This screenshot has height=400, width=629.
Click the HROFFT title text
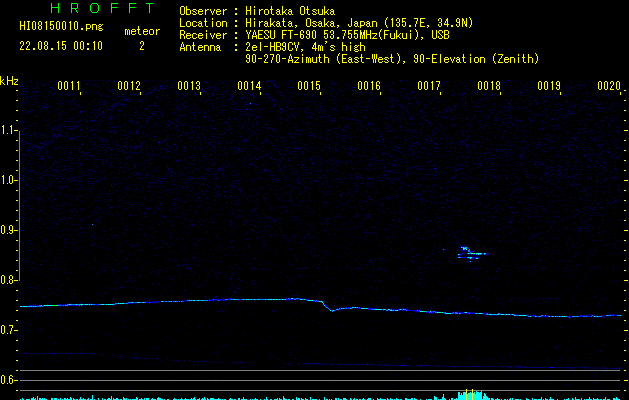(x=102, y=8)
